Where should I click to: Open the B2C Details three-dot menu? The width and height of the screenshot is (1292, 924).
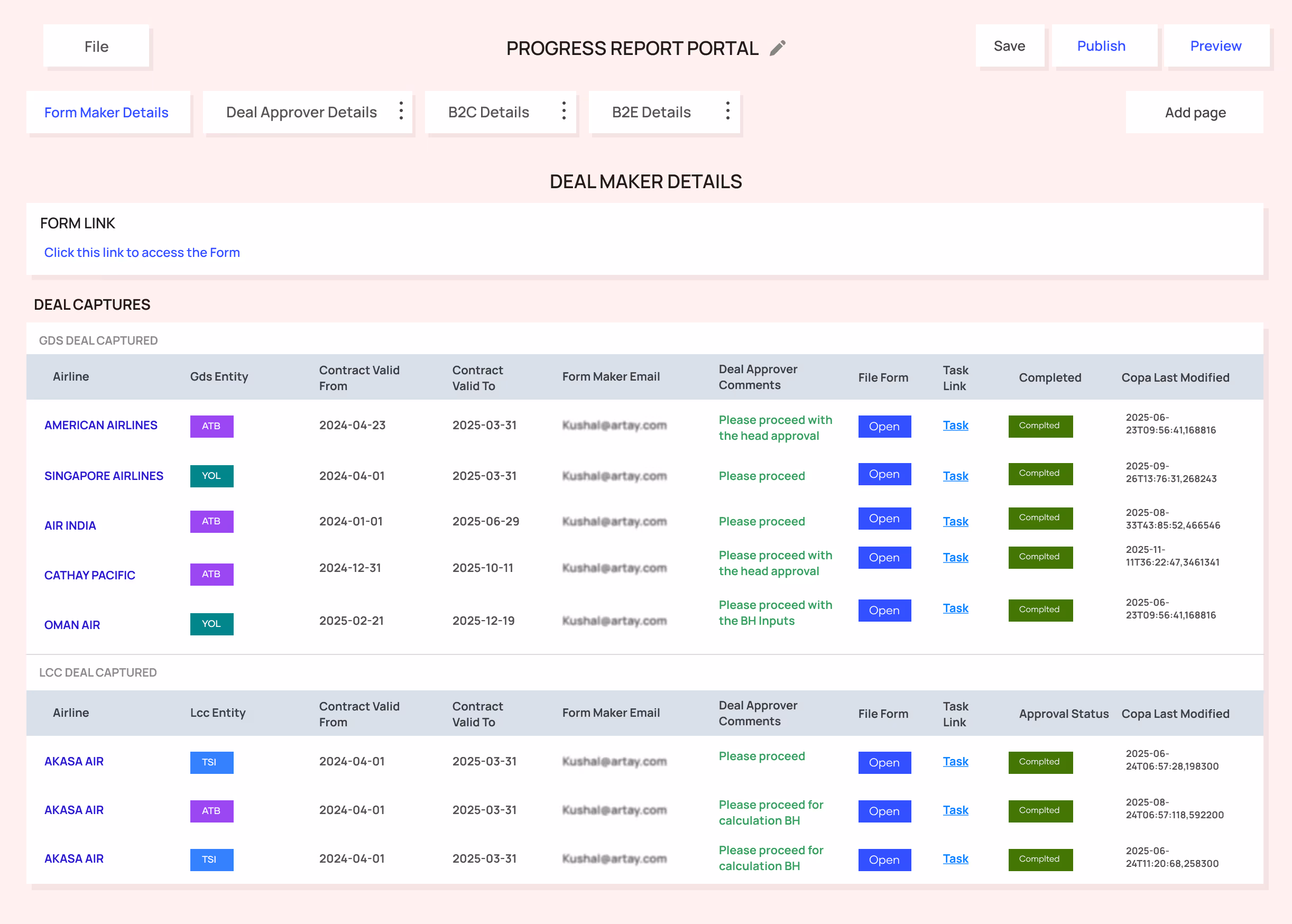point(563,111)
